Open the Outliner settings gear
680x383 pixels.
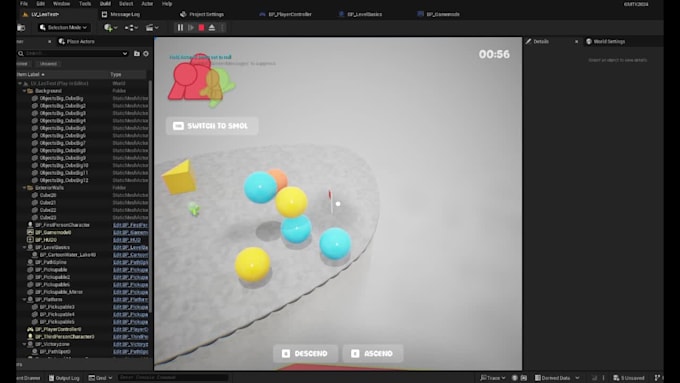[x=146, y=53]
